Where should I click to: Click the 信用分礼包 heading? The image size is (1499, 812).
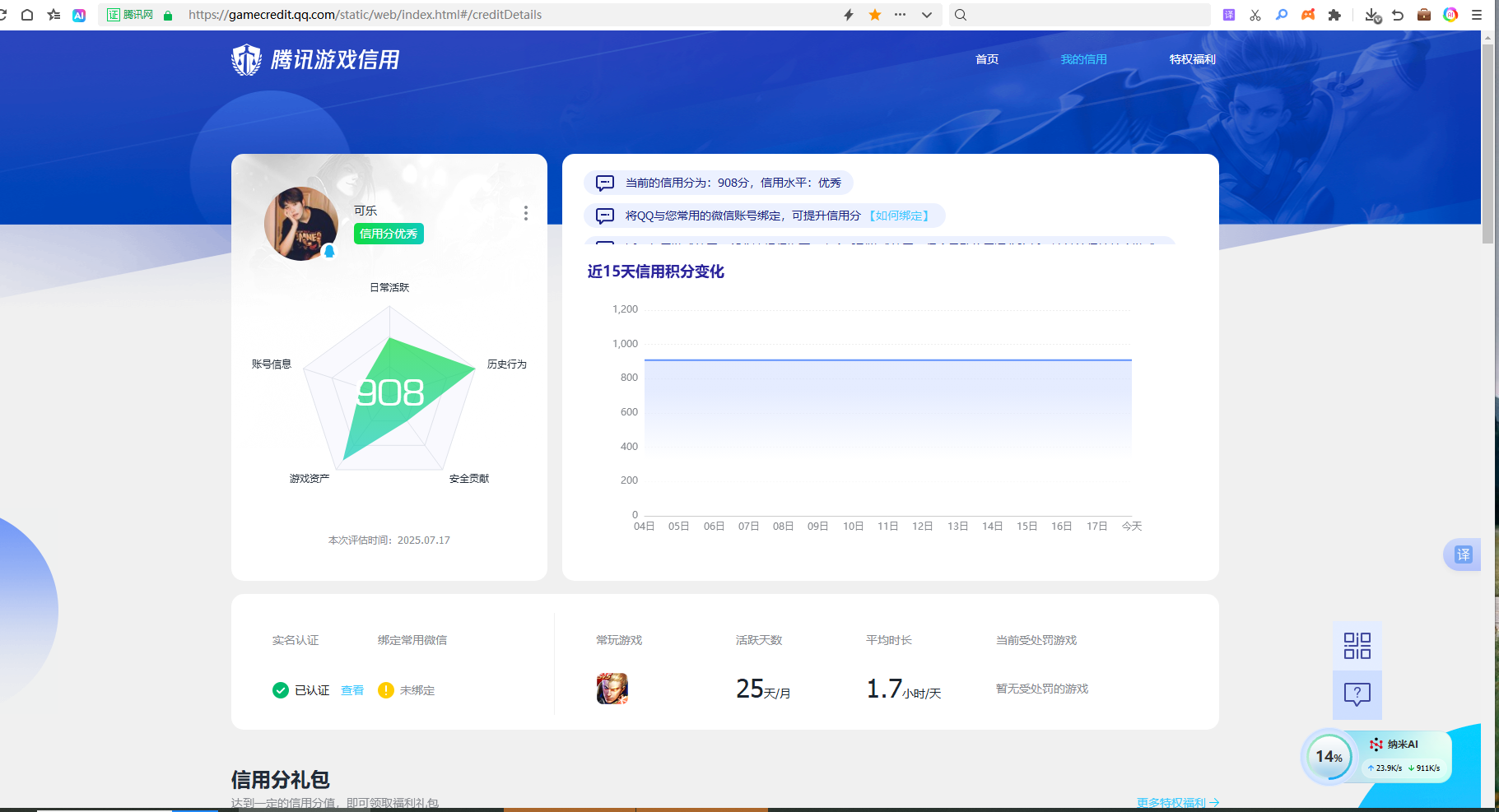tap(281, 779)
